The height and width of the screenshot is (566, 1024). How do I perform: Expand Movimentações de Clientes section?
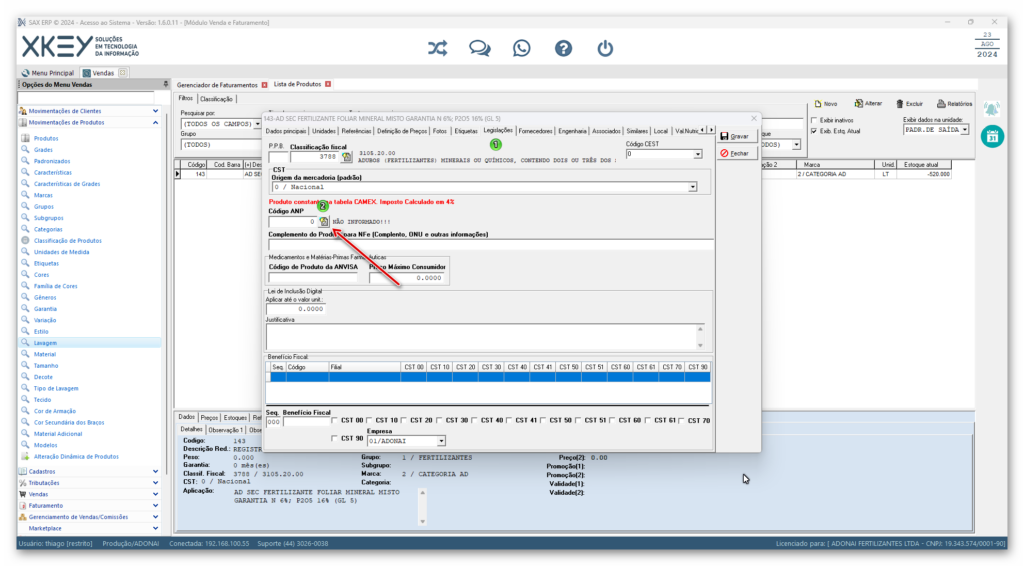pos(155,112)
